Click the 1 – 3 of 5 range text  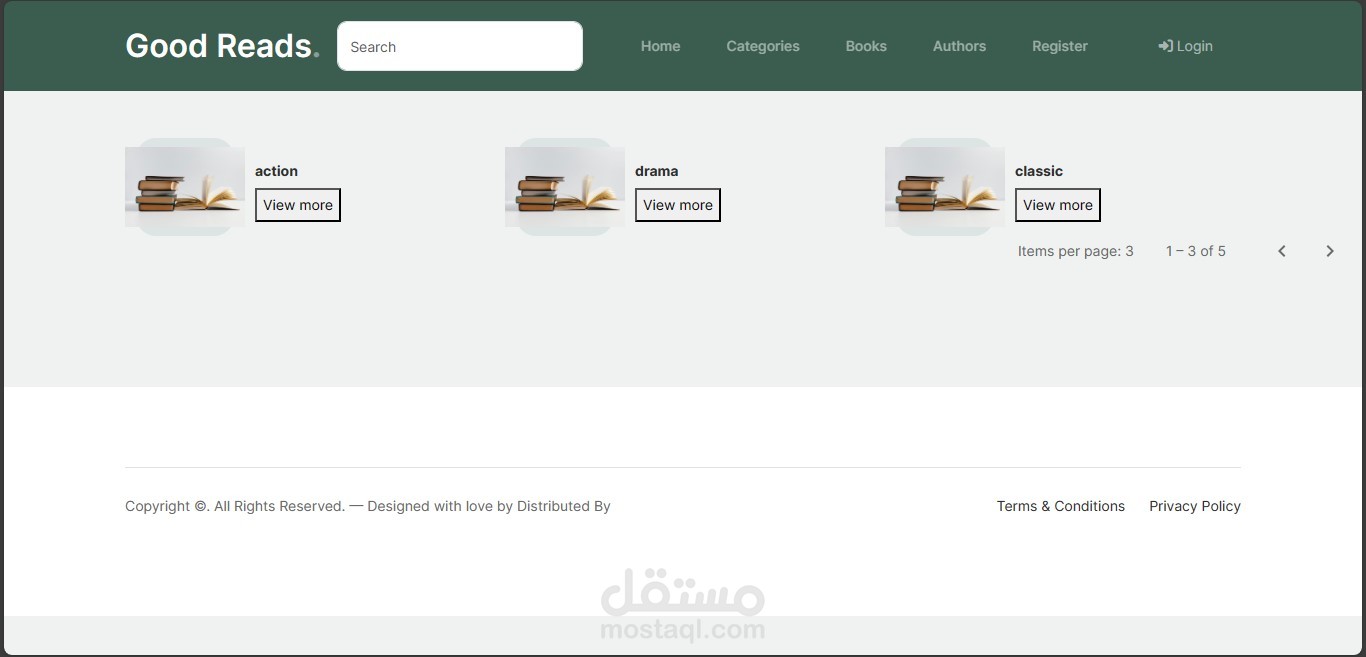tap(1196, 251)
